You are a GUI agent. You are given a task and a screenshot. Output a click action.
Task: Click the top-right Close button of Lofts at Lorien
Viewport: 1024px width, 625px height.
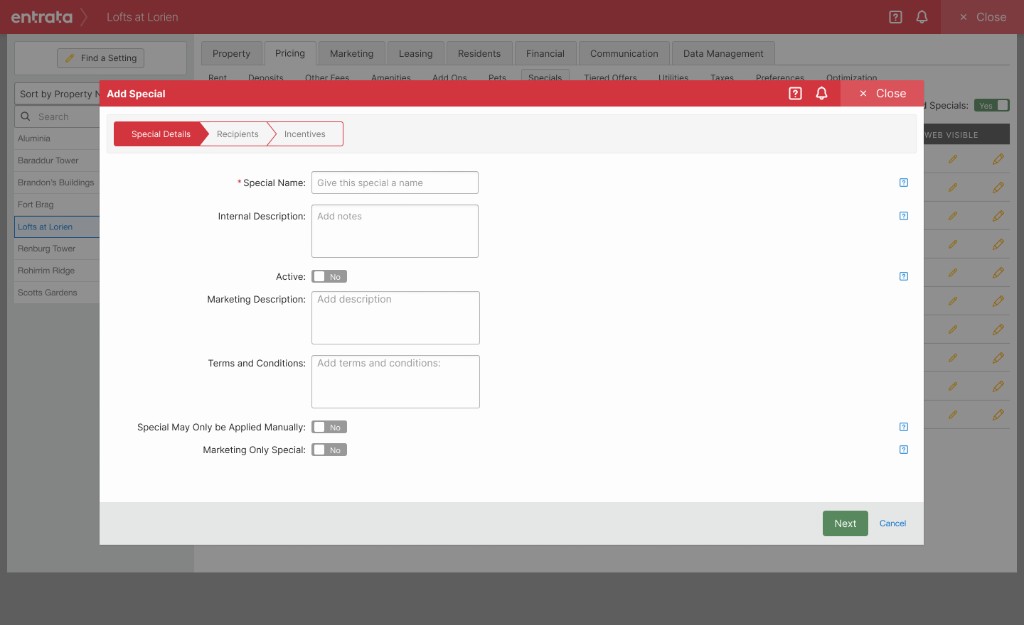pyautogui.click(x=982, y=17)
